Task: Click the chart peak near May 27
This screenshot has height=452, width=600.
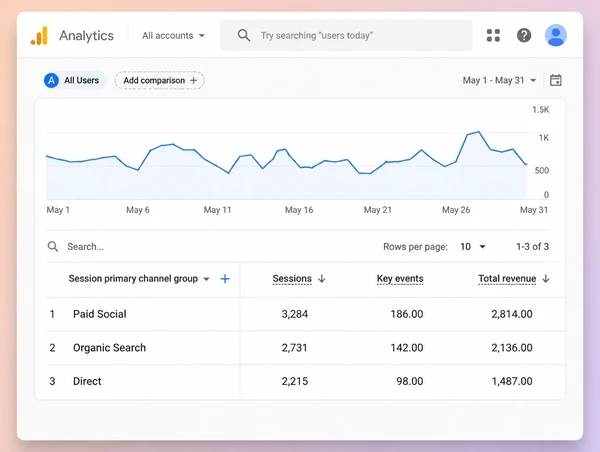Action: tap(478, 132)
